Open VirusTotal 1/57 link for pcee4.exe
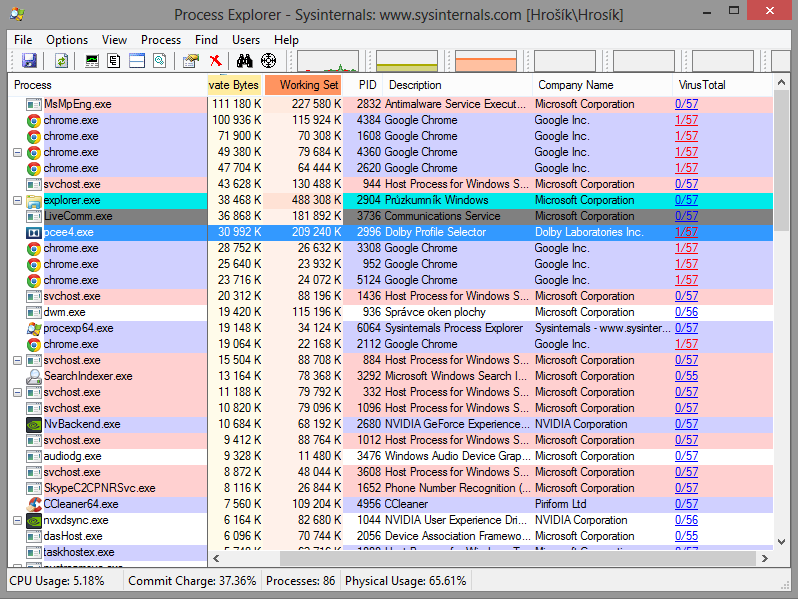Viewport: 798px width, 599px height. [x=686, y=233]
